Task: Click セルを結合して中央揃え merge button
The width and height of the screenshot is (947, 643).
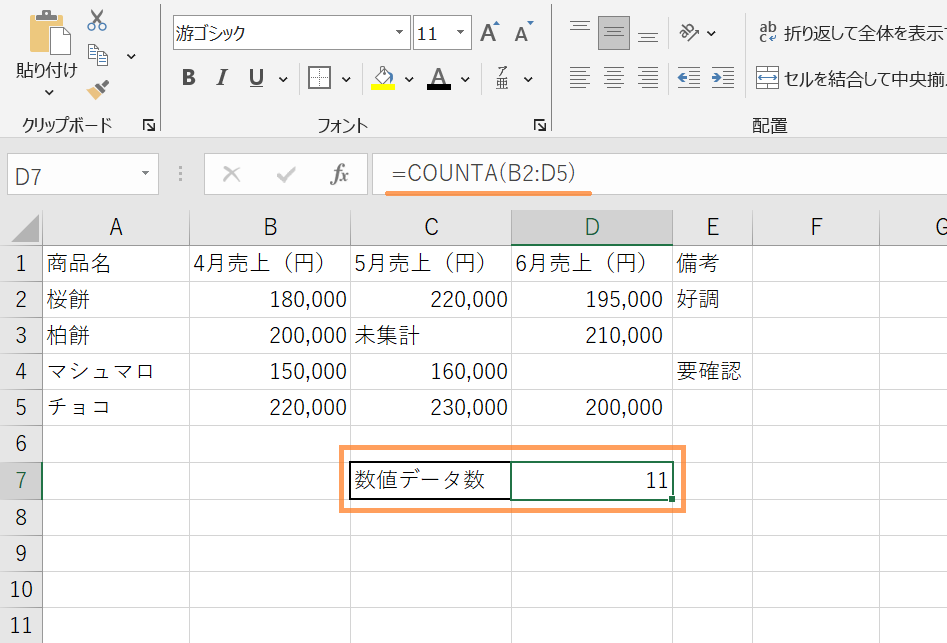Action: [x=850, y=78]
